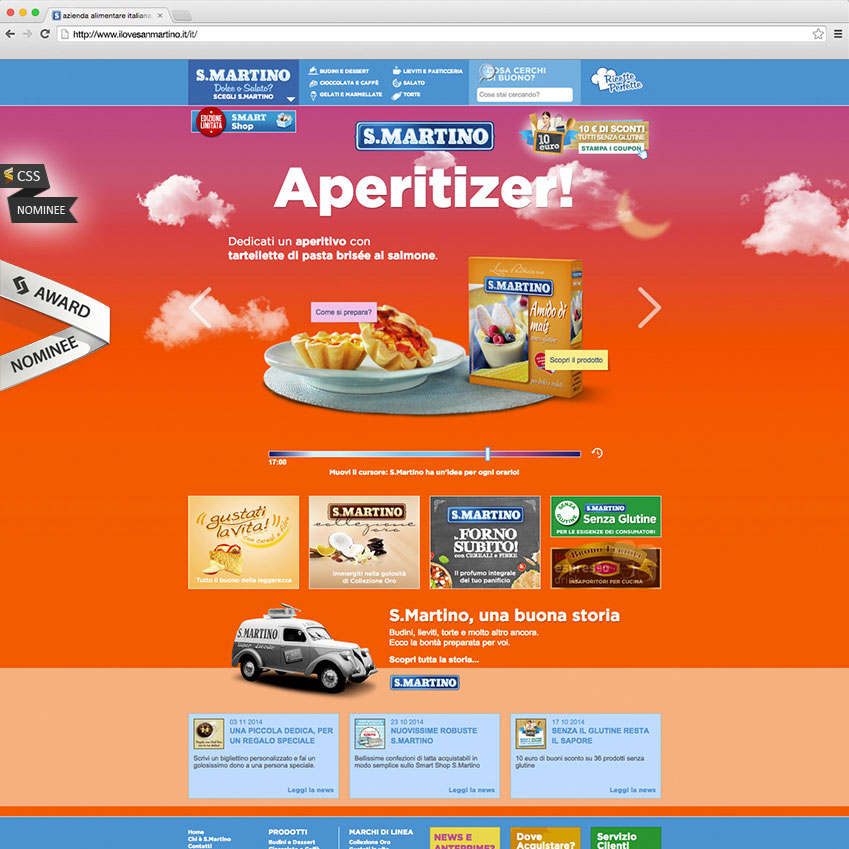Image resolution: width=849 pixels, height=849 pixels.
Task: Click the 'Cosa stai cercando?' search field
Action: (x=524, y=95)
